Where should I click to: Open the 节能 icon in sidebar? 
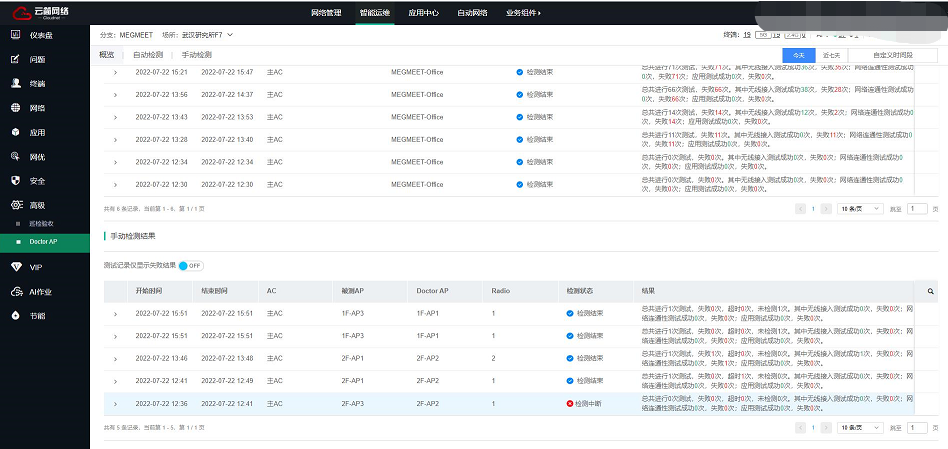[16, 315]
